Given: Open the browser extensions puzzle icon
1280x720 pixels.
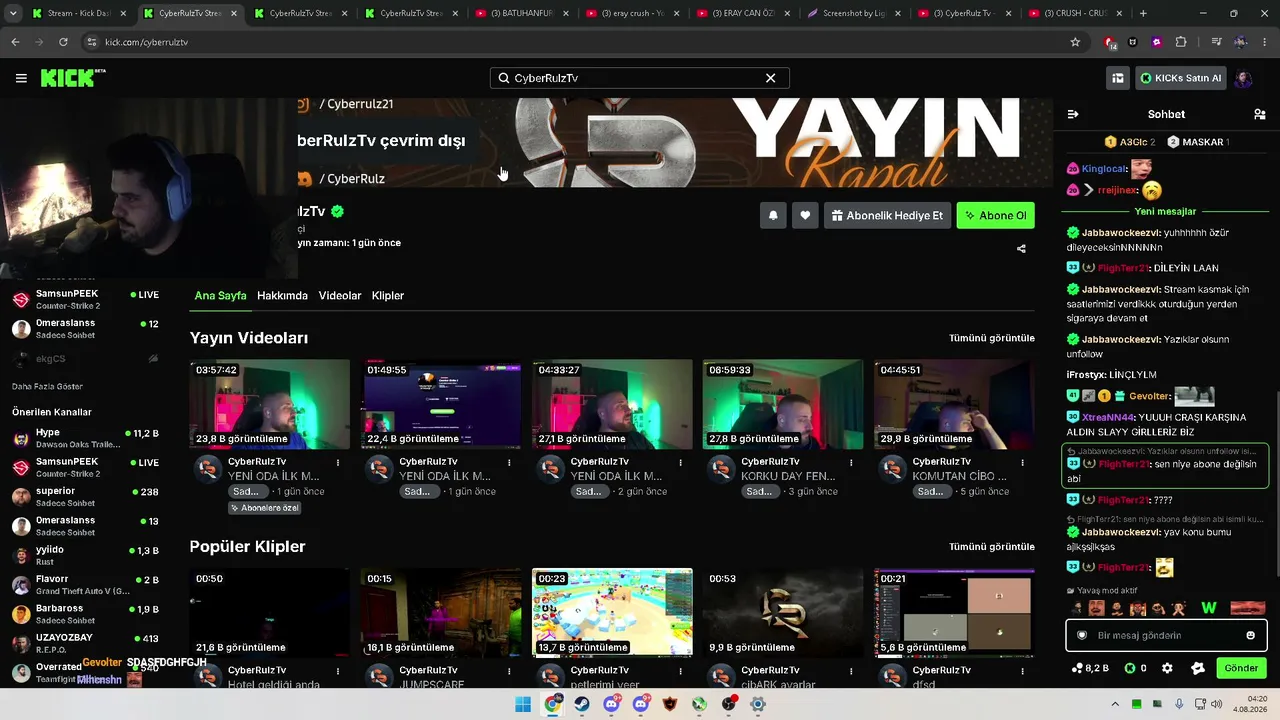Looking at the screenshot, I should 1181,42.
